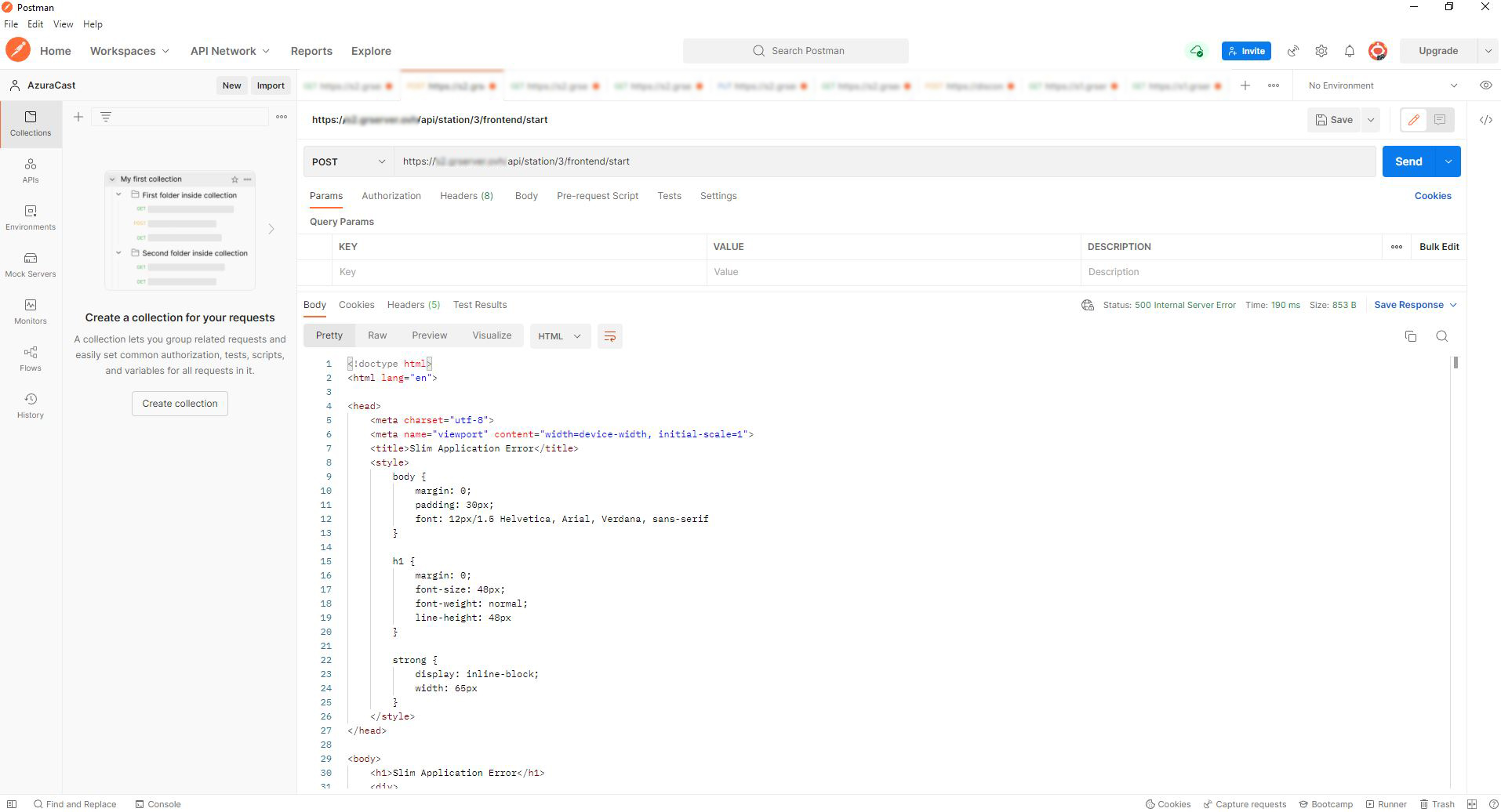Toggle line wrapping in response viewer
Image resolution: width=1501 pixels, height=812 pixels.
pyautogui.click(x=610, y=335)
